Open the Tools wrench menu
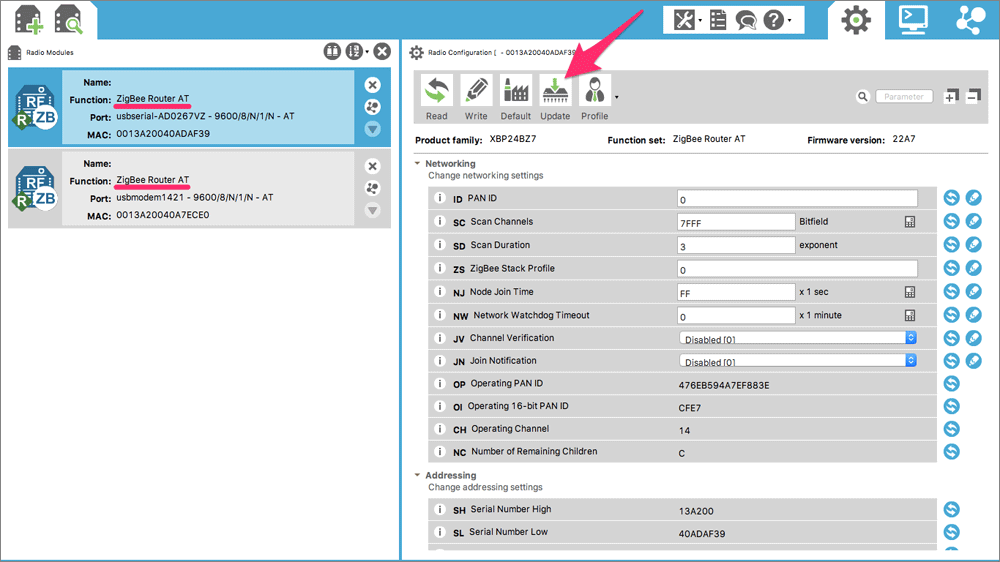Screen dimensions: 1000x562 pyautogui.click(x=684, y=20)
